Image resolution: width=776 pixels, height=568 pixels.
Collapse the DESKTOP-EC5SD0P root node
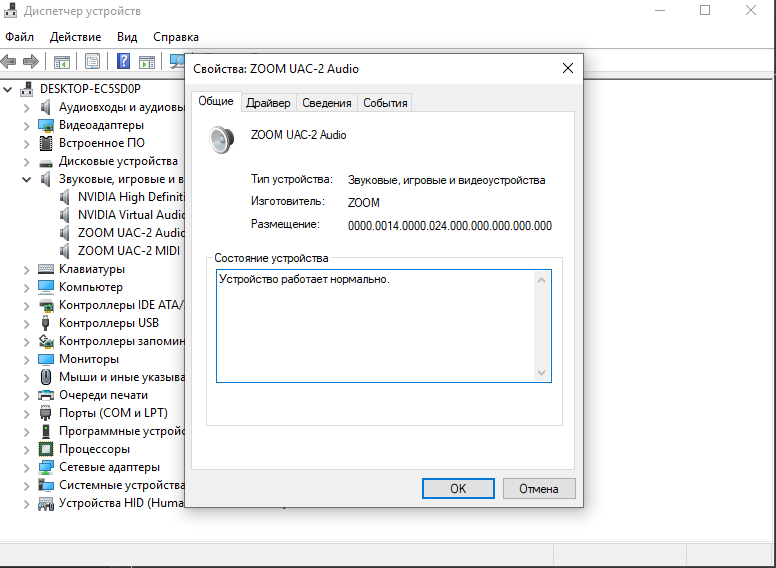click(7, 90)
